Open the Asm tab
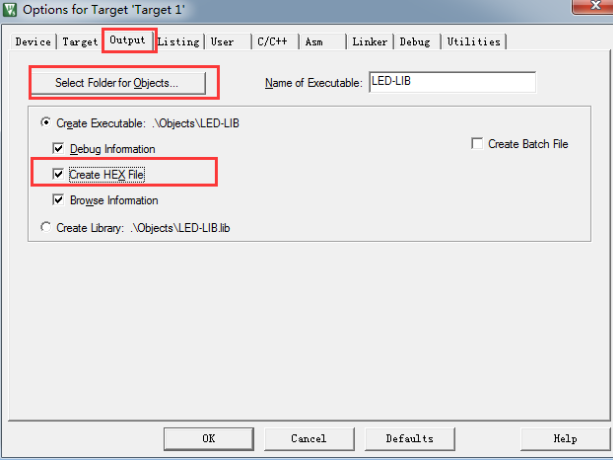613x462 pixels. 322,42
